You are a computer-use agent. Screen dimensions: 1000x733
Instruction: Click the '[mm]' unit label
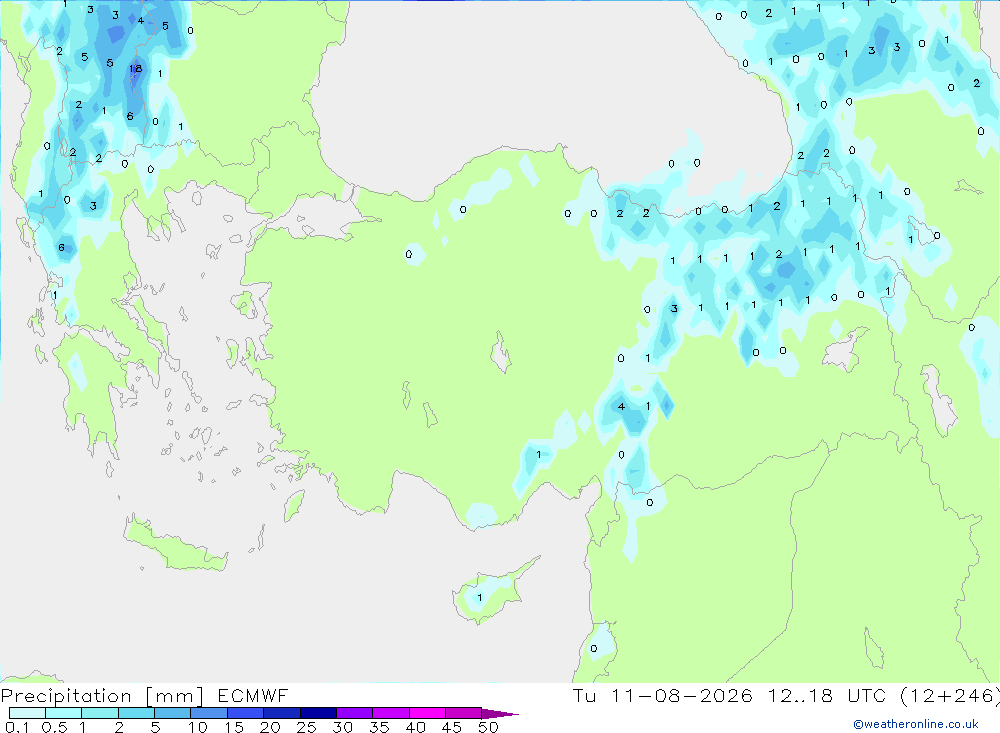[x=175, y=696]
